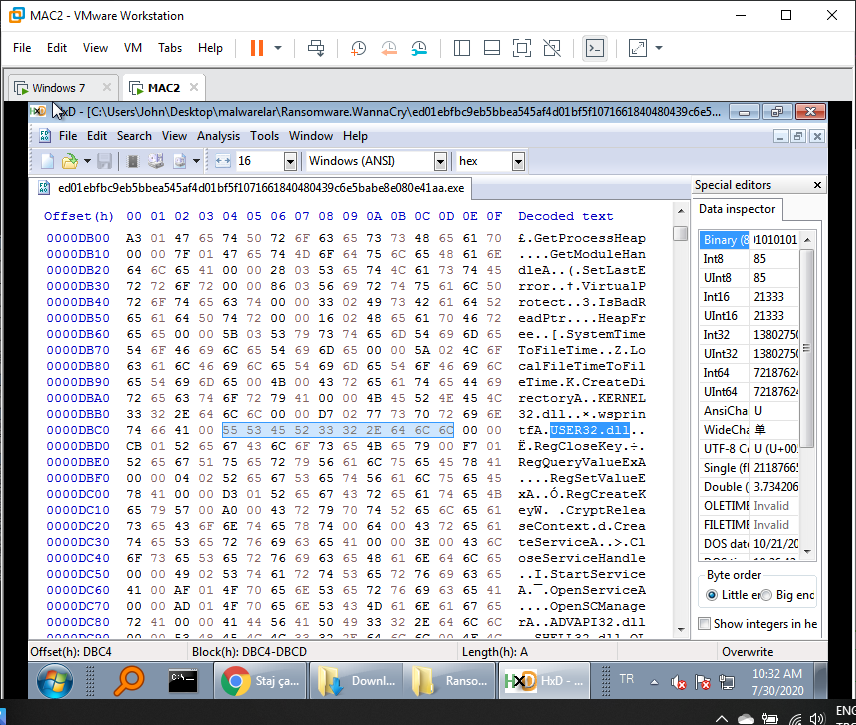
Task: Switch to VMware Unity mode
Action: click(x=552, y=48)
